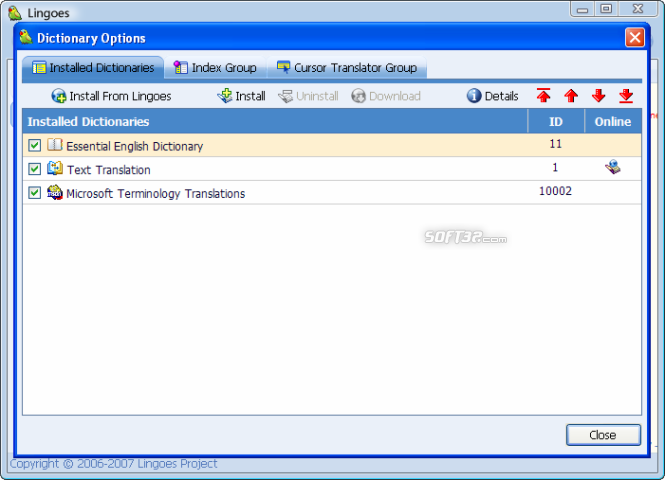665x480 pixels.
Task: Click Lingoes parrot icon in main window
Action: (x=15, y=13)
